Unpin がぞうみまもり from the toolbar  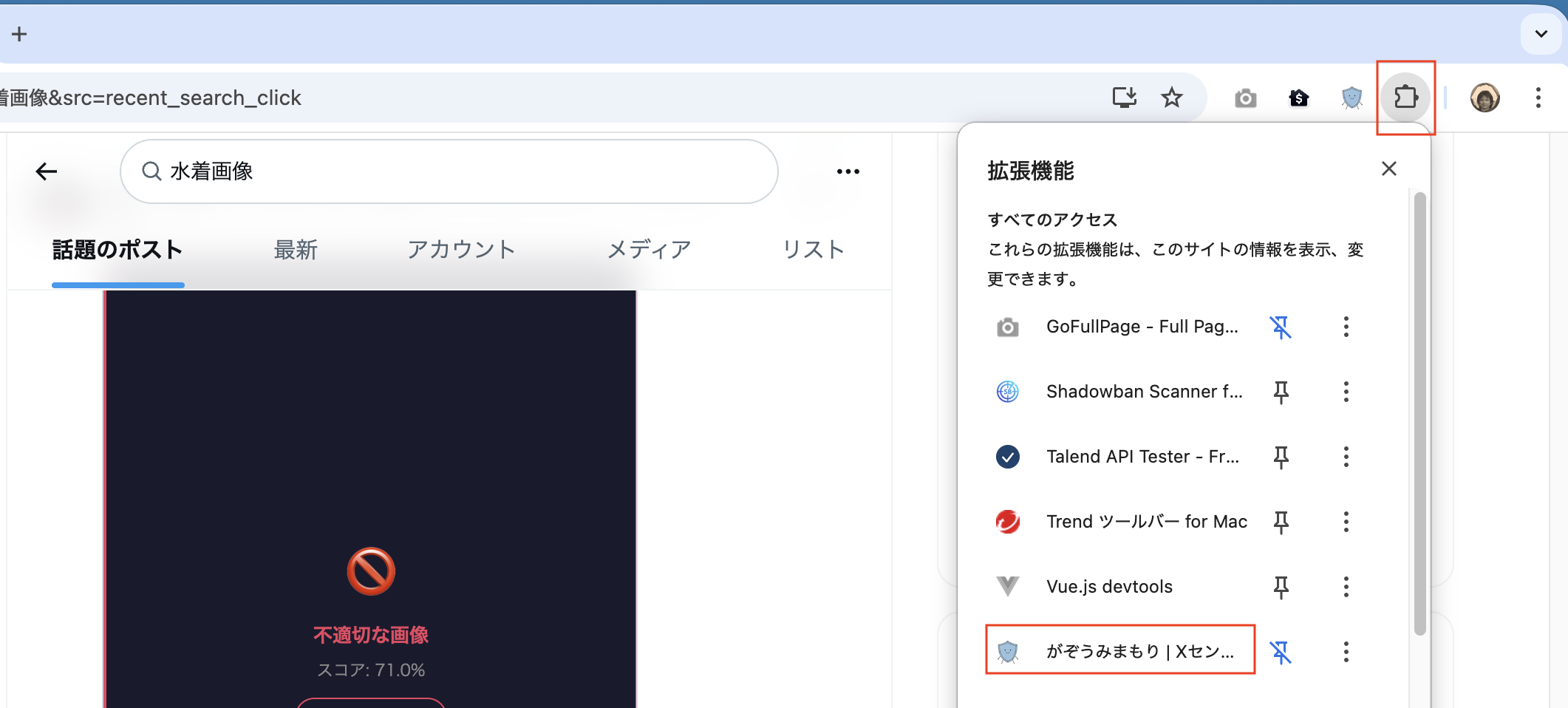pyautogui.click(x=1281, y=652)
